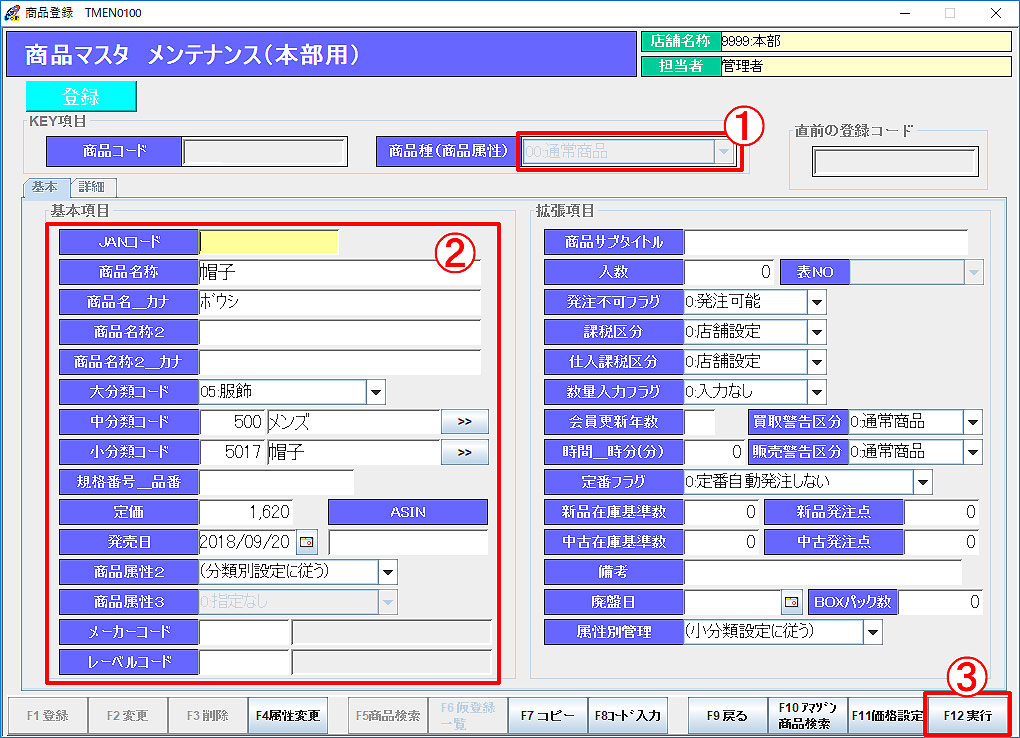Click F10 アマゾン商品検索 button
Image resolution: width=1020 pixels, height=738 pixels.
point(807,716)
